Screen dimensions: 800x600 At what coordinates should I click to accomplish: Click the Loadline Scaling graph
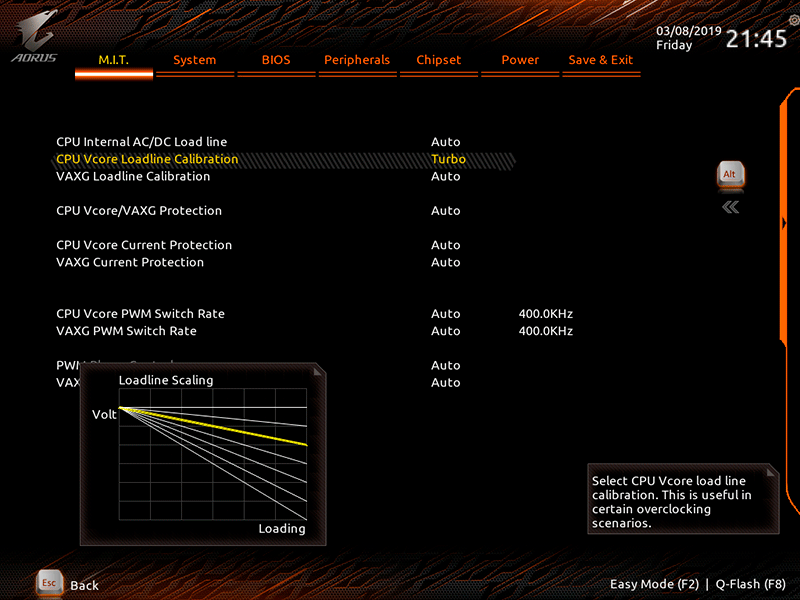tap(213, 454)
